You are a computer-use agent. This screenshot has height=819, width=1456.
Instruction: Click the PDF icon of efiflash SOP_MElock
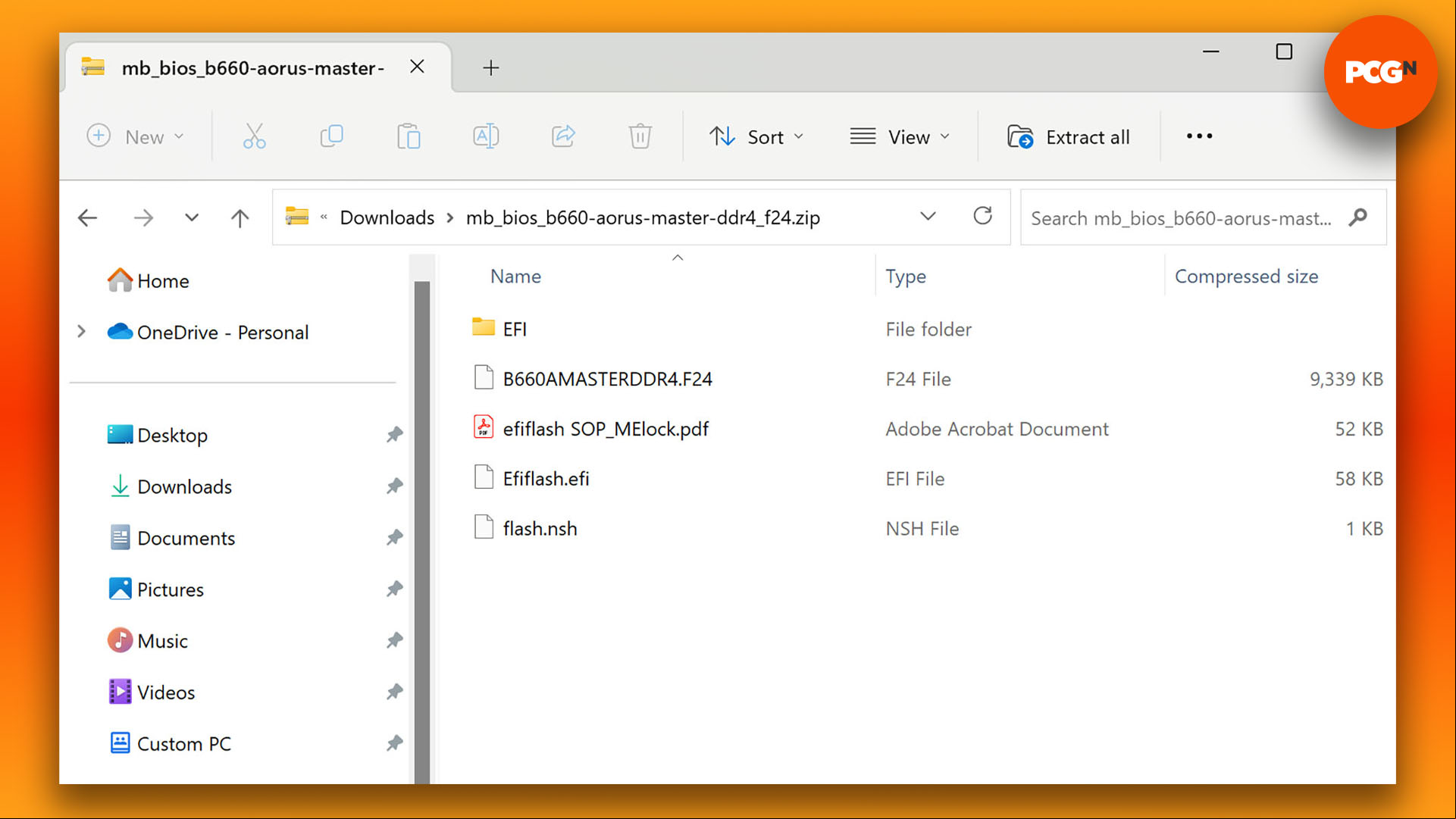[484, 428]
